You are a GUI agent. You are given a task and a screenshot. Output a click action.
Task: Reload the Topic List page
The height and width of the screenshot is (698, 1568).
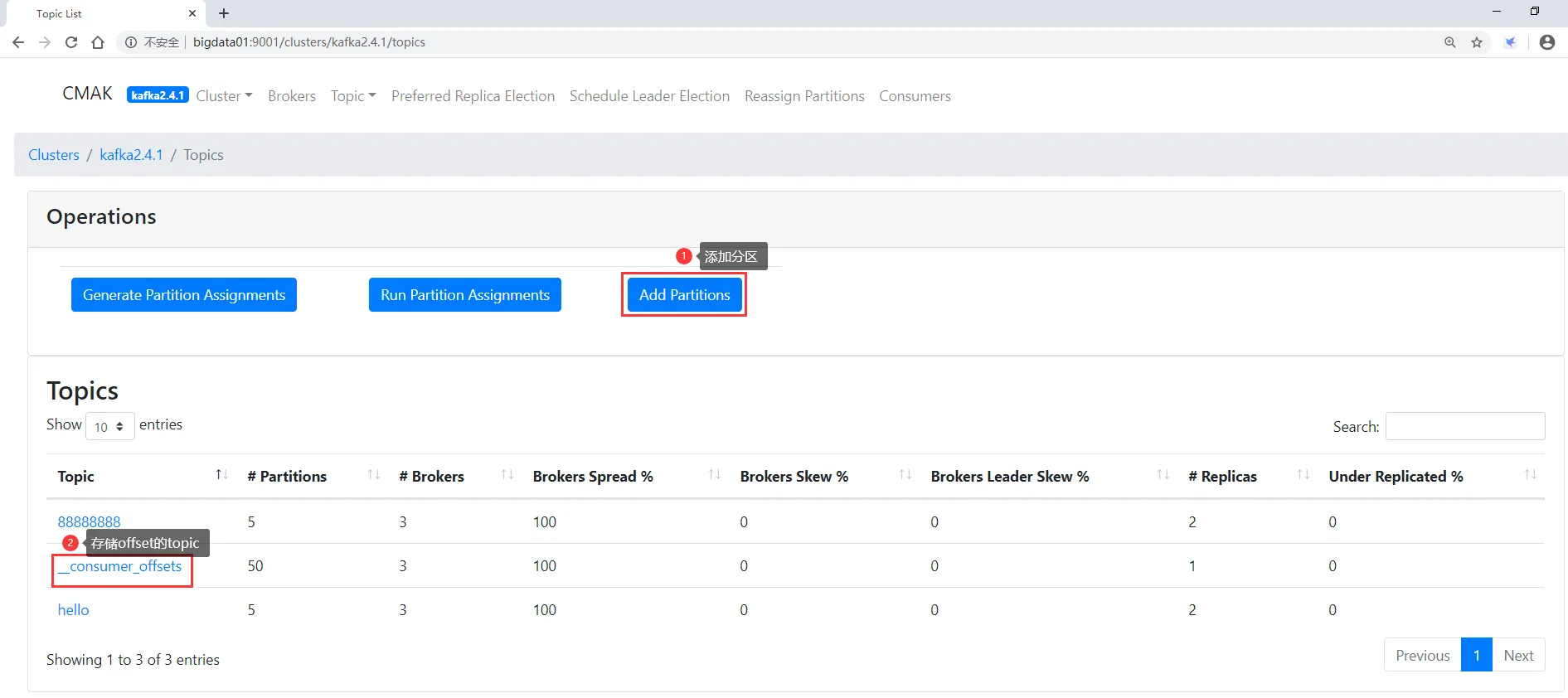tap(71, 42)
